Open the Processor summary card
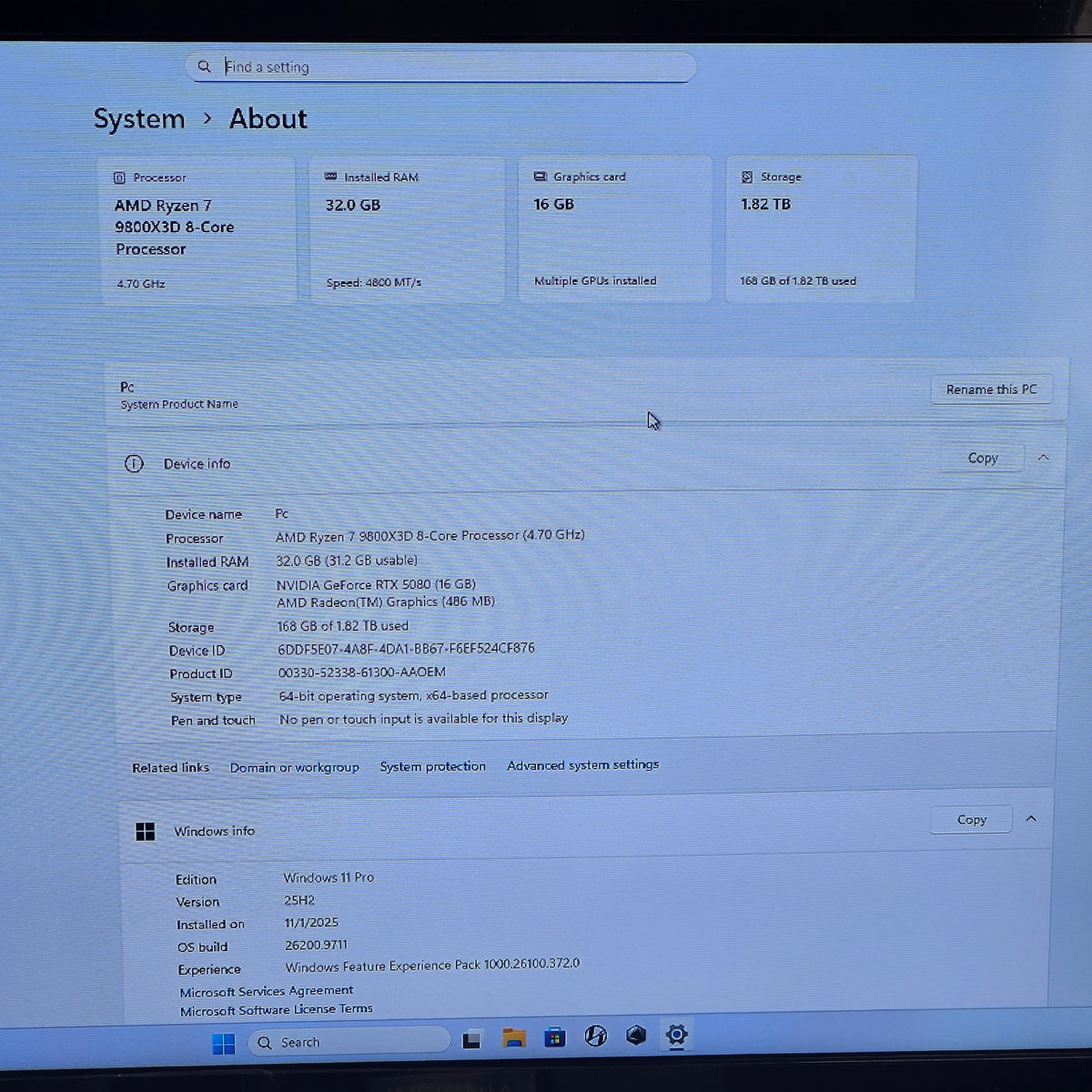 [197, 230]
